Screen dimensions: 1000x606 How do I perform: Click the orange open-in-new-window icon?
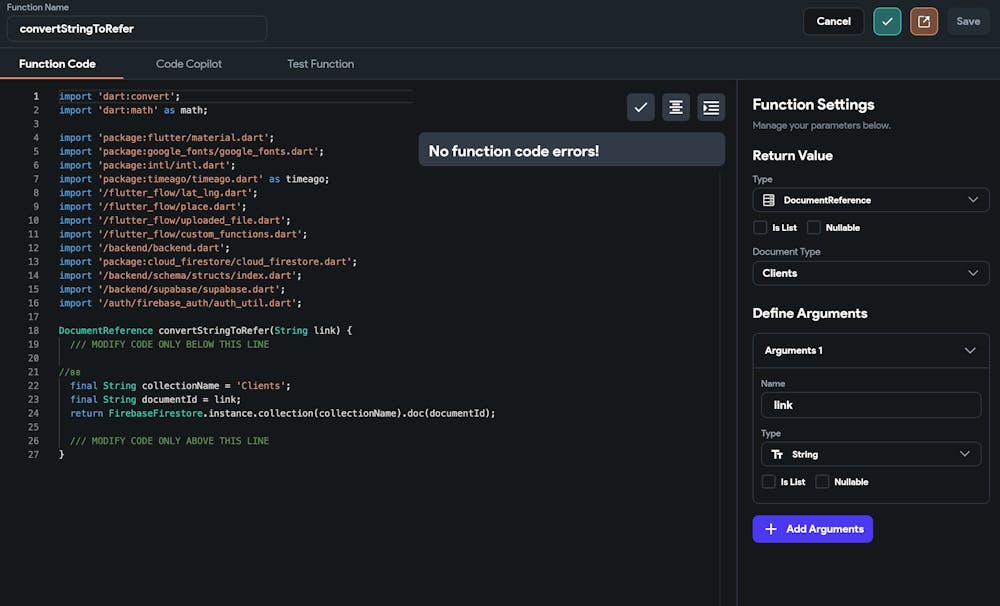point(924,21)
